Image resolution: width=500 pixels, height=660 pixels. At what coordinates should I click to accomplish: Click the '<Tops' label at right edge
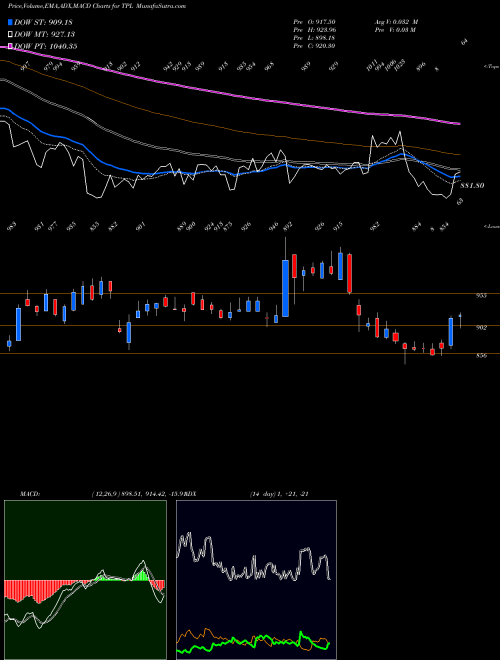pyautogui.click(x=491, y=67)
